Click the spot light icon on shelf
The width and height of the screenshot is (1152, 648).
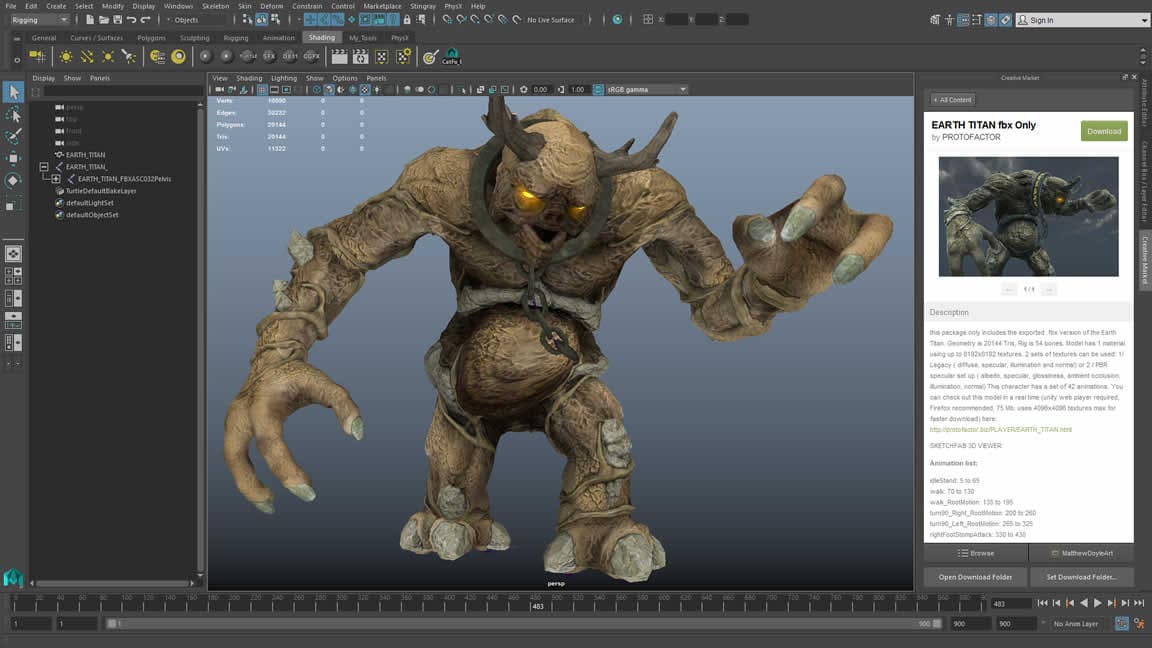pyautogui.click(x=129, y=57)
